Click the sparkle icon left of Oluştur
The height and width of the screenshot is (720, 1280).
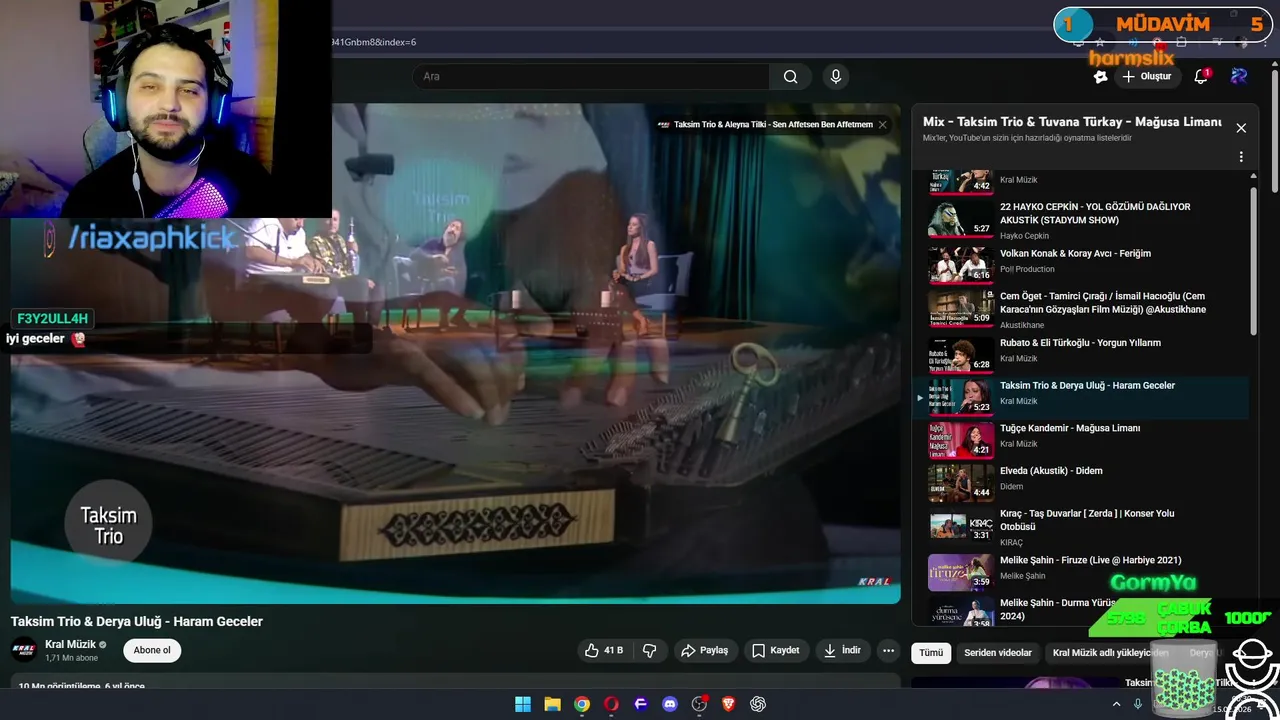click(x=1101, y=76)
